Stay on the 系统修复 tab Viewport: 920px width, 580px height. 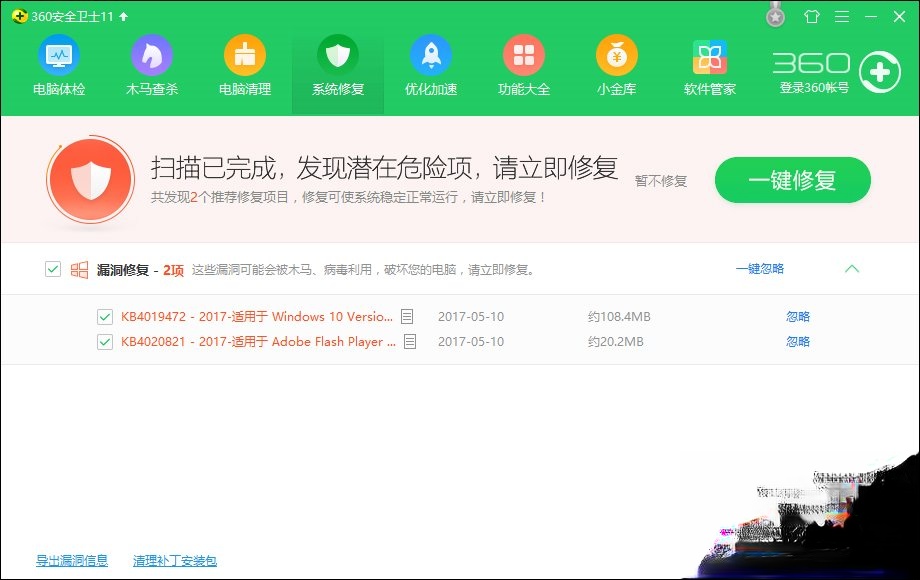(x=337, y=67)
